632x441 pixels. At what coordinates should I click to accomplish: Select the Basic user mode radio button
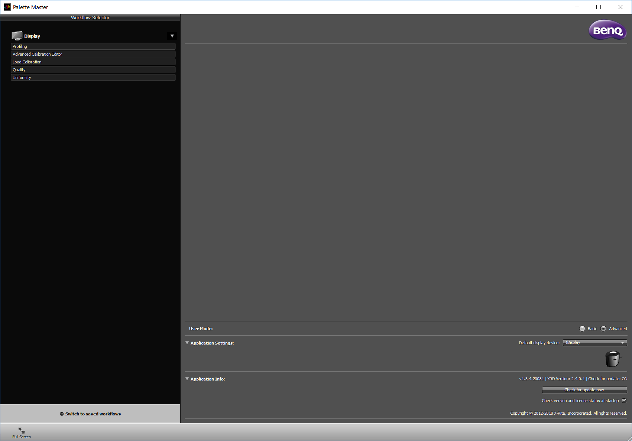(x=582, y=329)
